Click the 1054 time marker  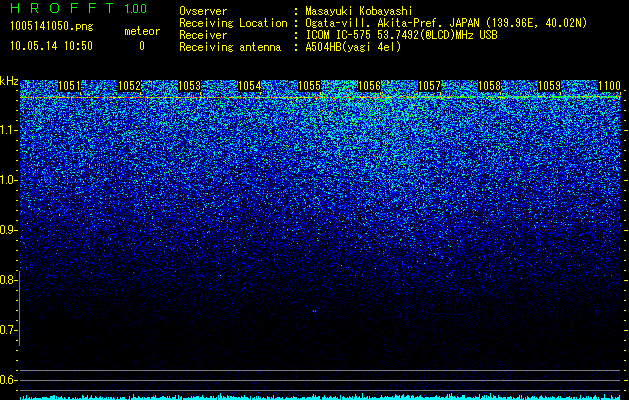(250, 86)
